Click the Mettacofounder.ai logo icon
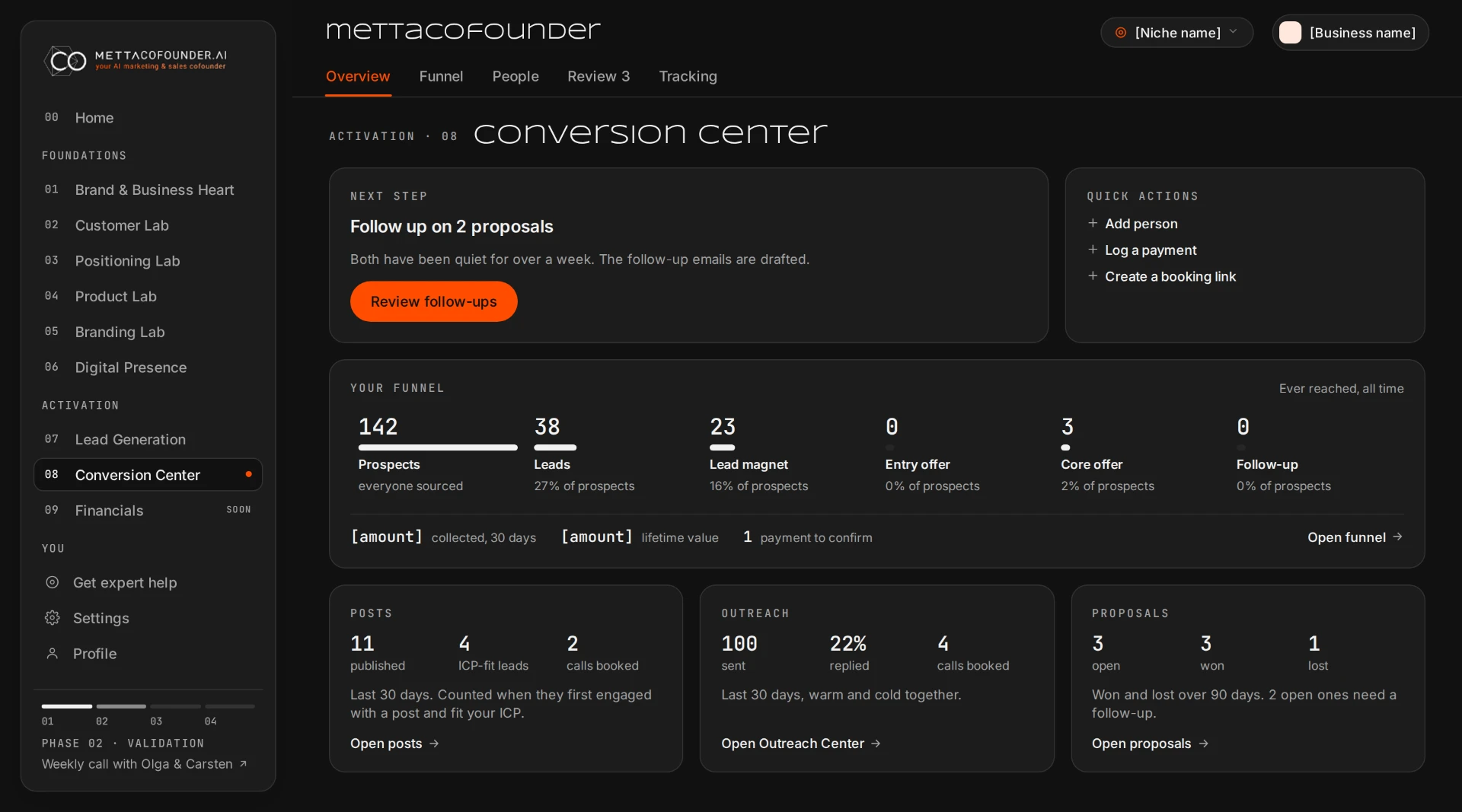Image resolution: width=1462 pixels, height=812 pixels. coord(65,61)
